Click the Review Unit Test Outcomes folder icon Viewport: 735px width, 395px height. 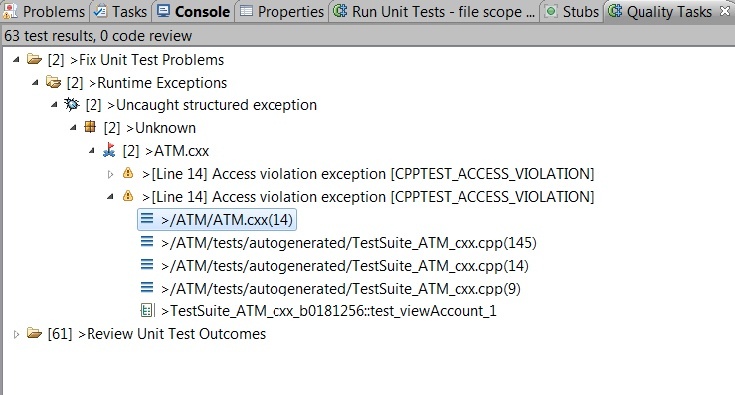coord(34,333)
